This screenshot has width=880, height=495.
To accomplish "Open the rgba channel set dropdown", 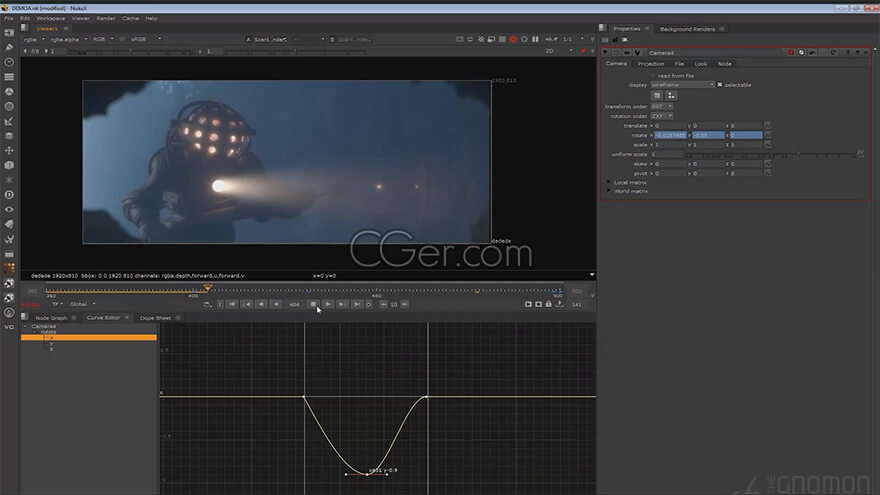I will tap(34, 39).
